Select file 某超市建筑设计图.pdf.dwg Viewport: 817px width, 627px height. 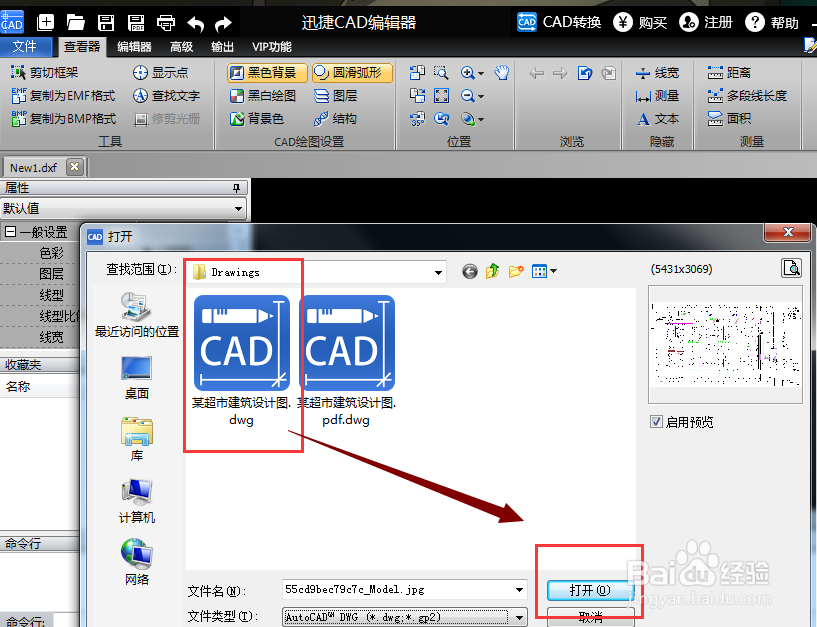(x=347, y=361)
